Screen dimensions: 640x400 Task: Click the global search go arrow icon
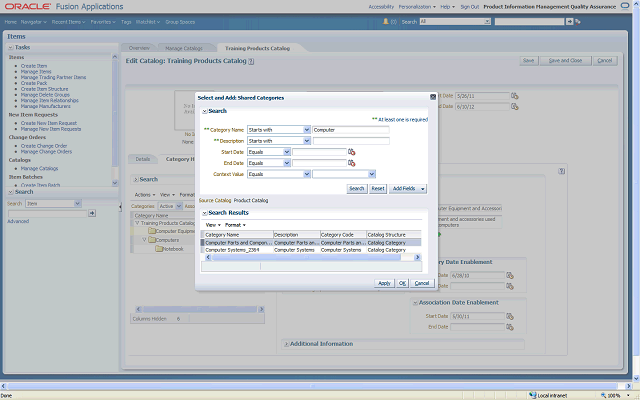pos(568,20)
